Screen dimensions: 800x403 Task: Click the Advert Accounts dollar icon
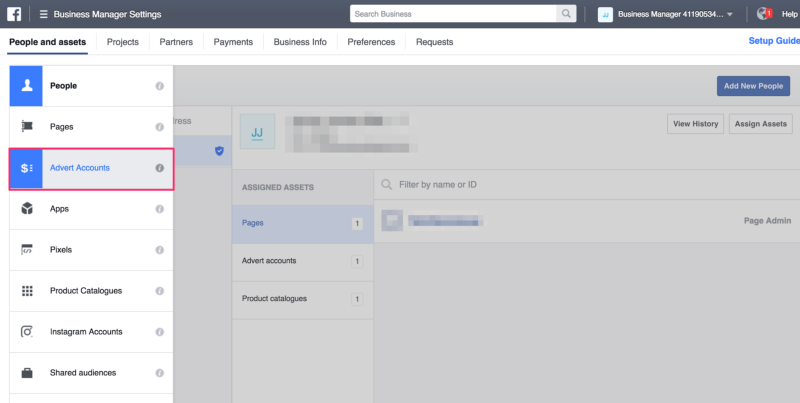point(27,168)
